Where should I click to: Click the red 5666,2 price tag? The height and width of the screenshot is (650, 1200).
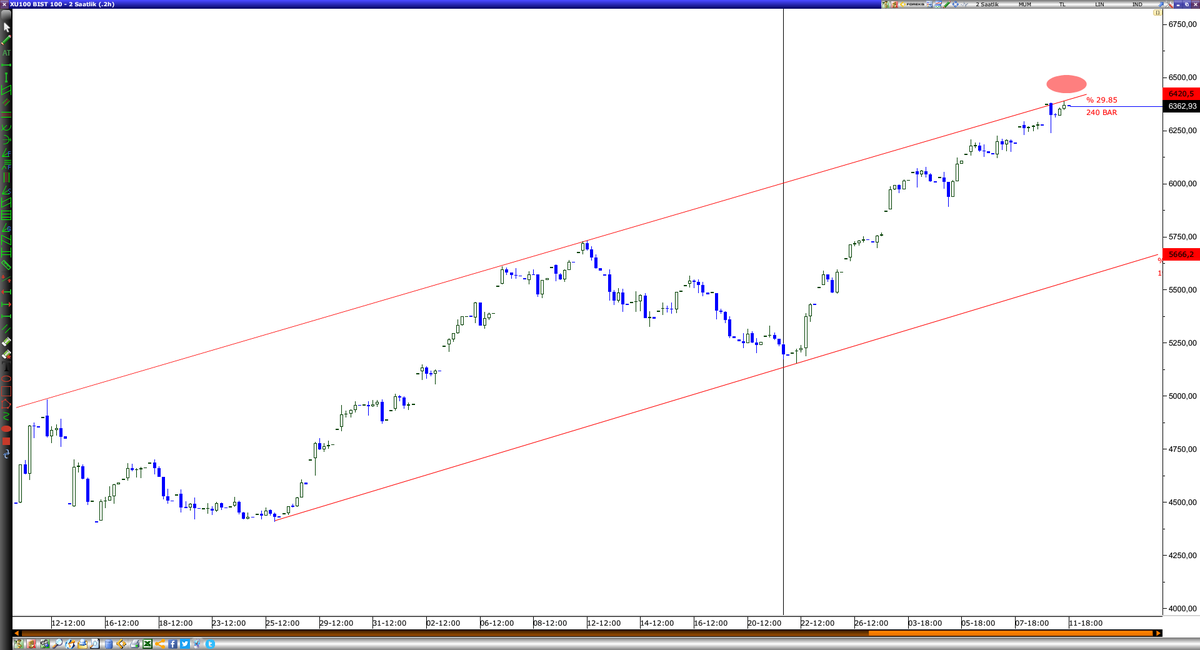(x=1181, y=254)
